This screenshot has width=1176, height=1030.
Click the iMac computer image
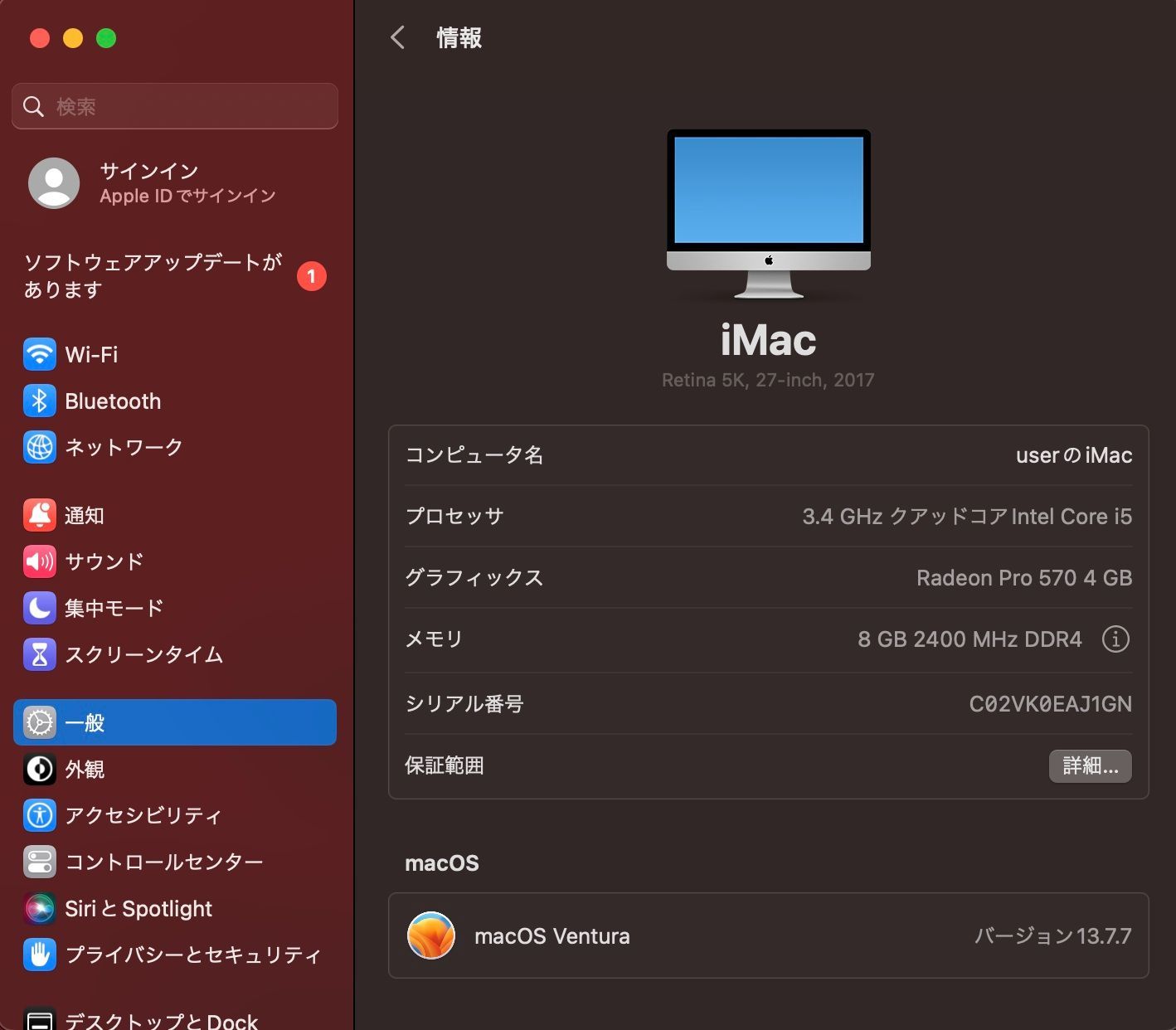(769, 214)
